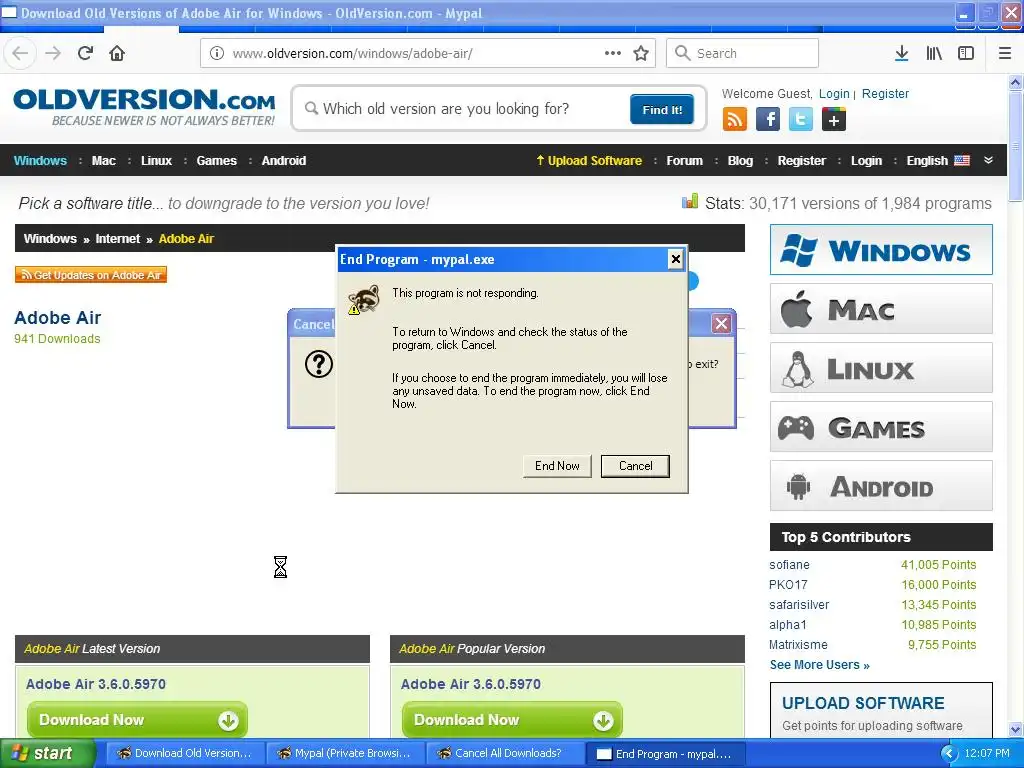This screenshot has width=1024, height=768.
Task: Click Register link beside Welcome Guest
Action: pyautogui.click(x=885, y=93)
